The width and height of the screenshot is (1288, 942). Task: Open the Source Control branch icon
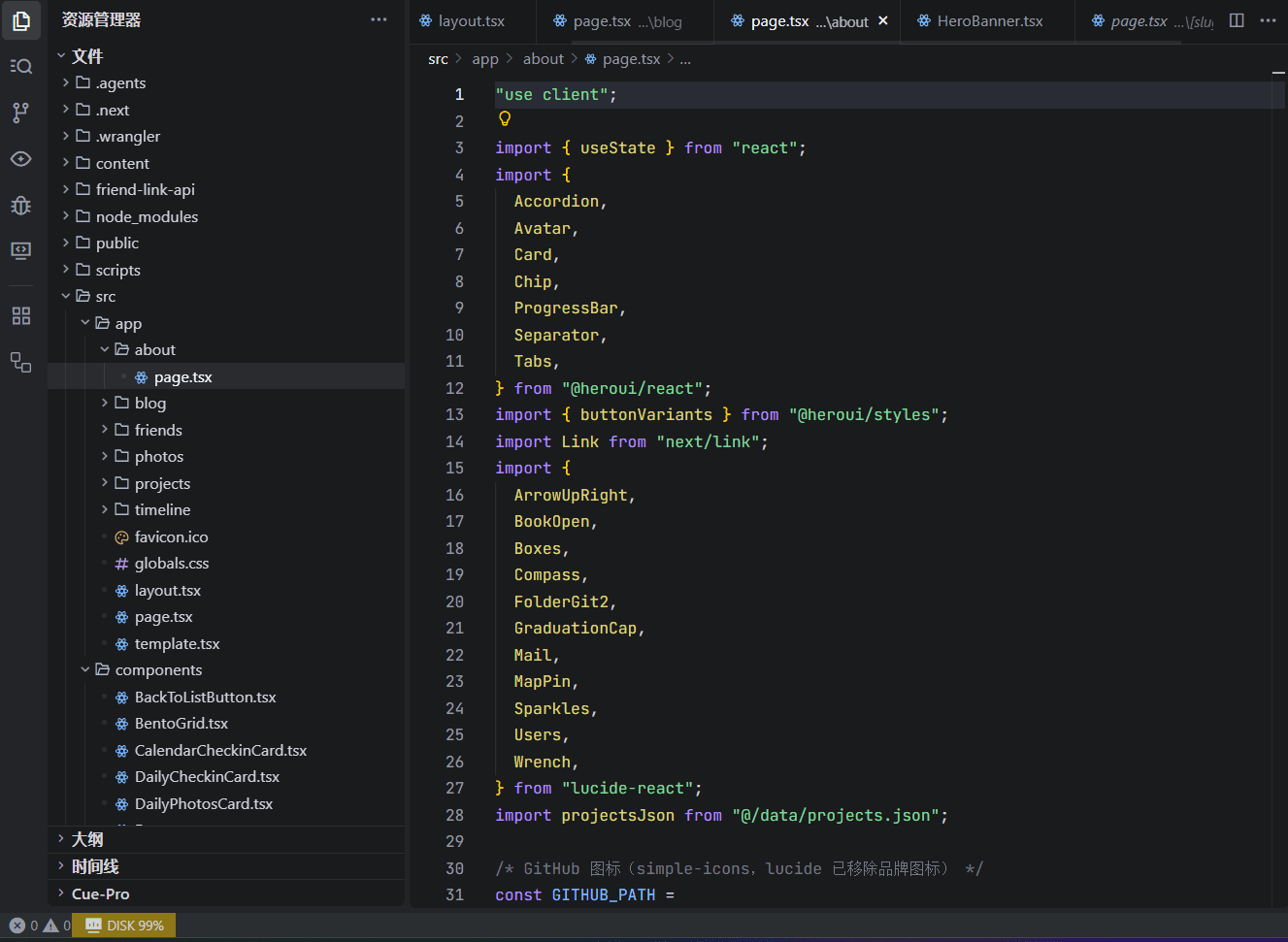[20, 113]
